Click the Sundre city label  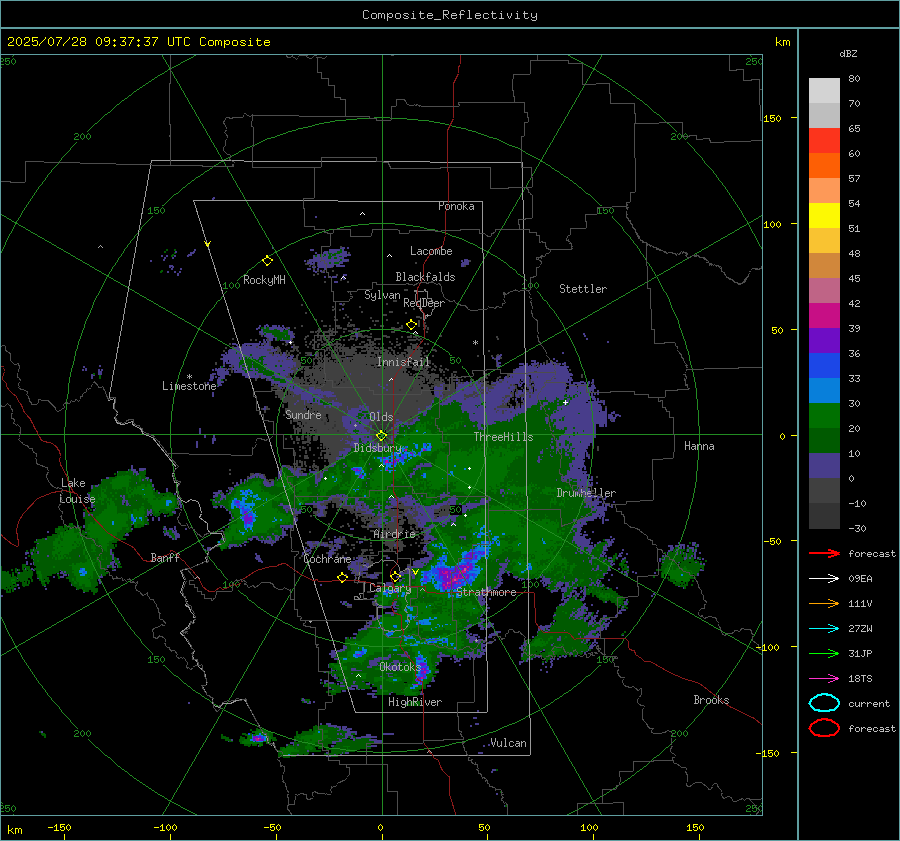pyautogui.click(x=303, y=415)
